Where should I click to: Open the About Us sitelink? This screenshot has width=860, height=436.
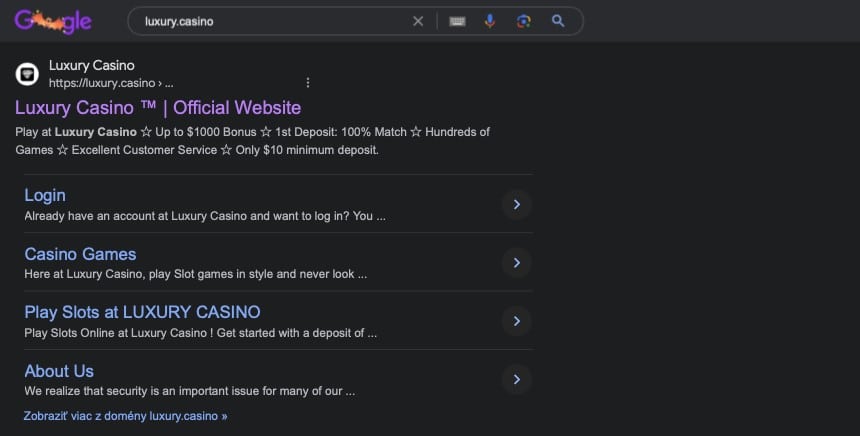coord(59,371)
